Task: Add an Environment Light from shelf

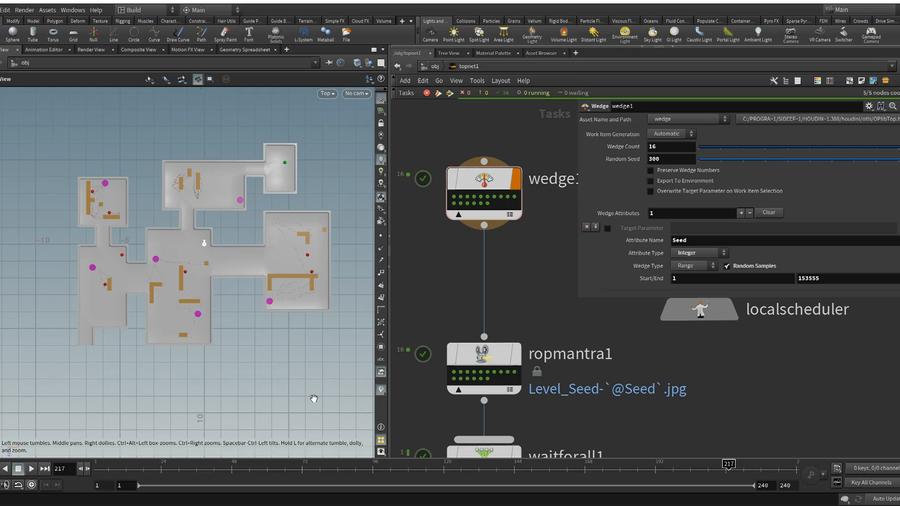Action: [624, 34]
